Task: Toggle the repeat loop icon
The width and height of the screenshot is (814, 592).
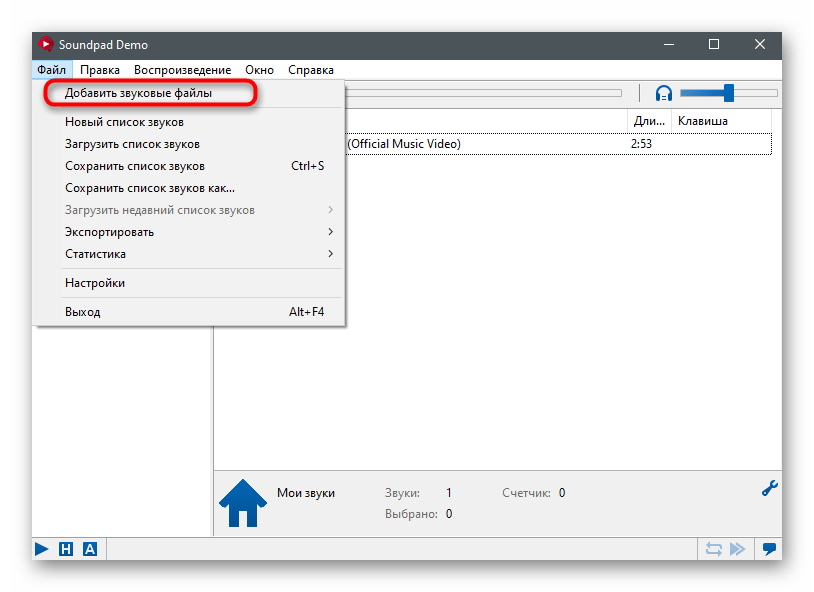Action: (713, 549)
